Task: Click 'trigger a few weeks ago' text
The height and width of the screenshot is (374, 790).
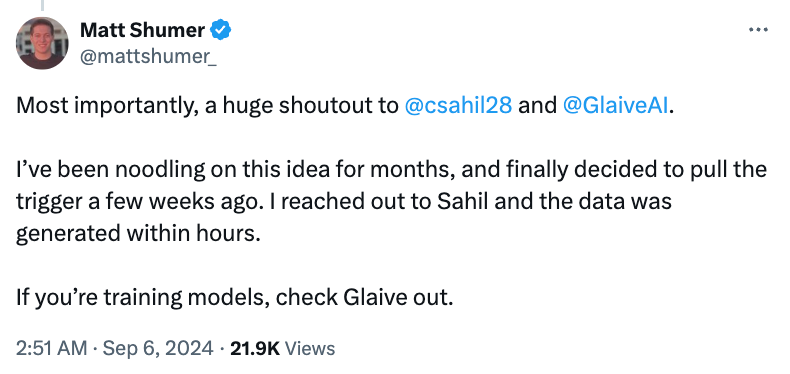Action: click(133, 201)
